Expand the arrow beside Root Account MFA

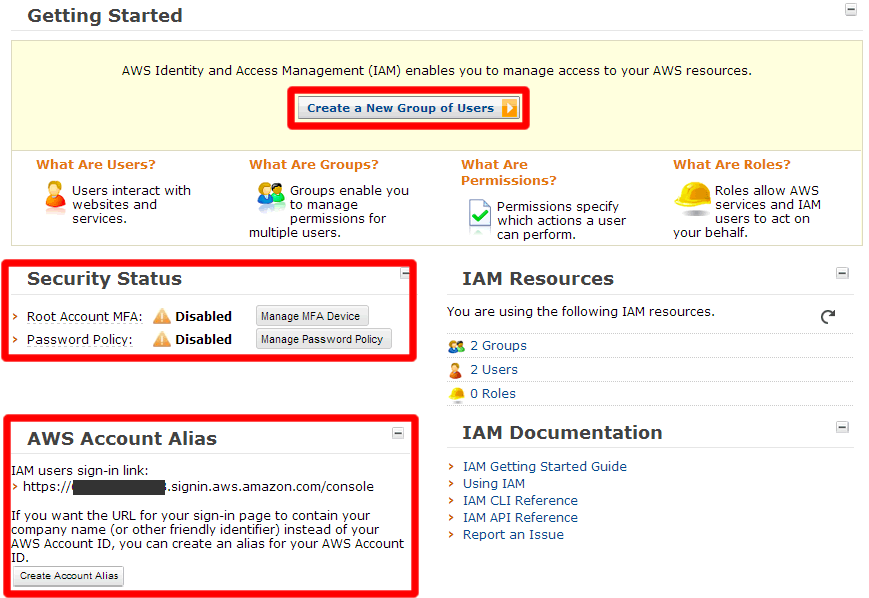click(16, 316)
